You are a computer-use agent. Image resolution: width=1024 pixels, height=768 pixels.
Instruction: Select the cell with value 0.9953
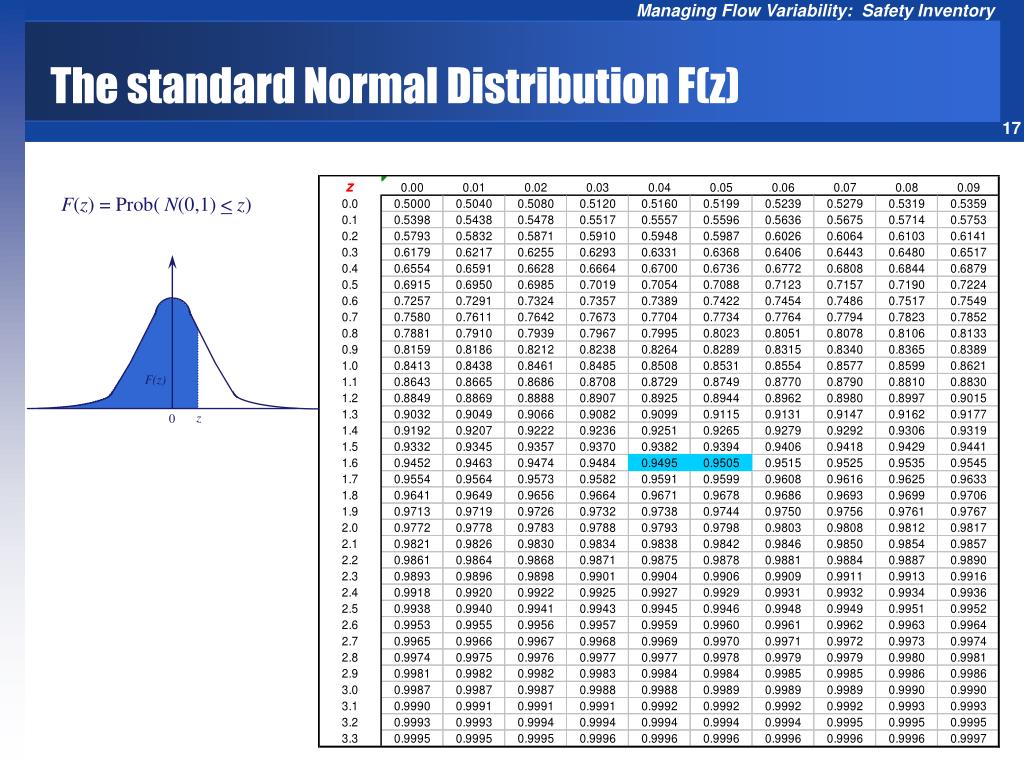coord(412,625)
